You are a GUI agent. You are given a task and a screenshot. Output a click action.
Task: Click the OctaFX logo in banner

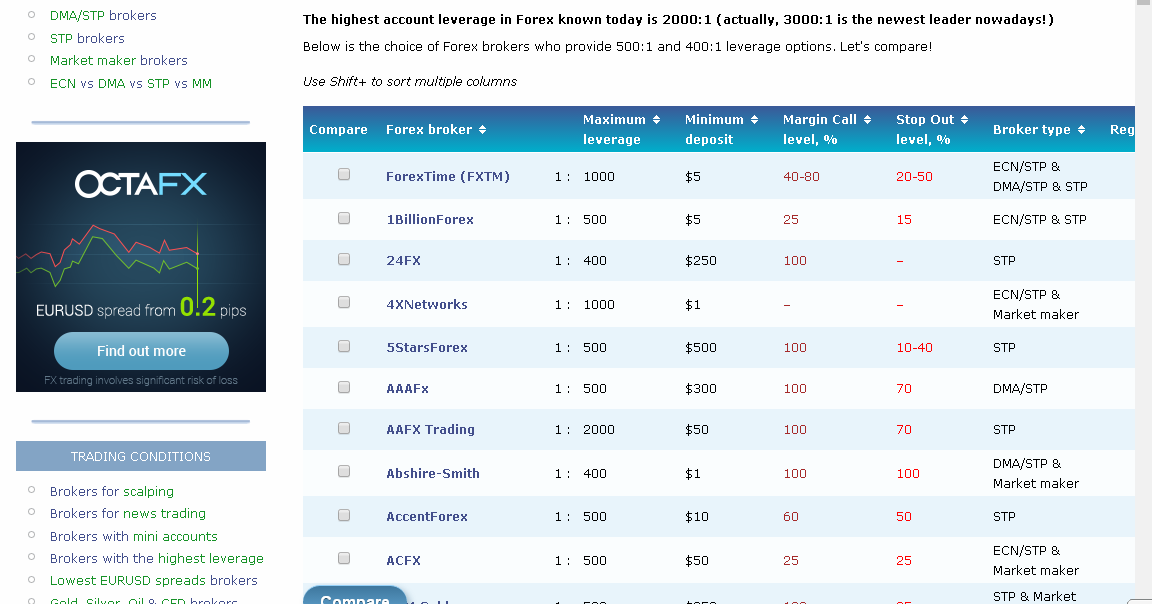141,184
